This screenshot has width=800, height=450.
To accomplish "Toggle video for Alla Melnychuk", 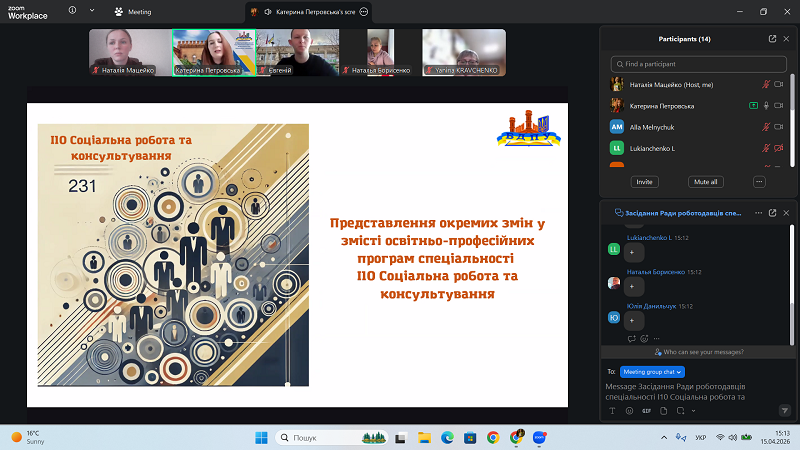I will 778,127.
